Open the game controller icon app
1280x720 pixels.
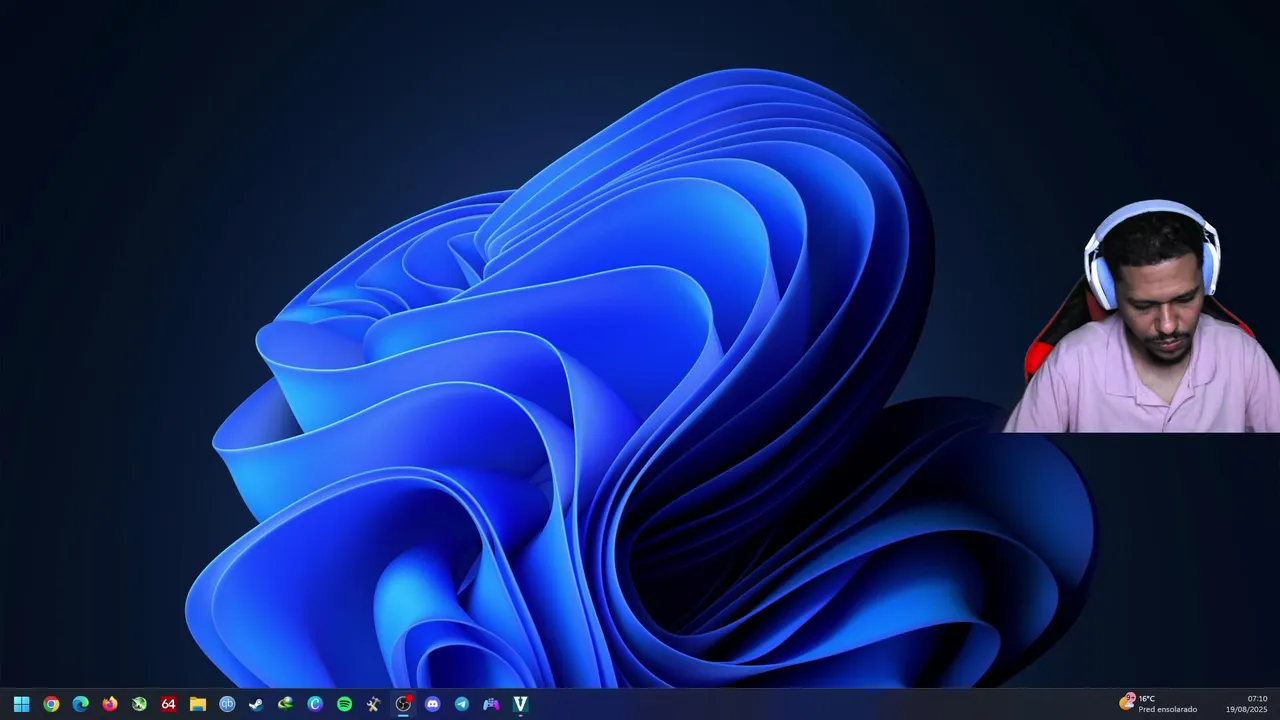491,704
